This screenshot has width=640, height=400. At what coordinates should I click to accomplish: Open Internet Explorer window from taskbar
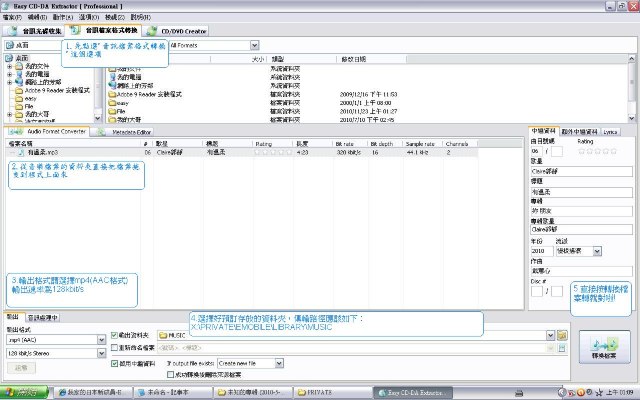pos(94,393)
